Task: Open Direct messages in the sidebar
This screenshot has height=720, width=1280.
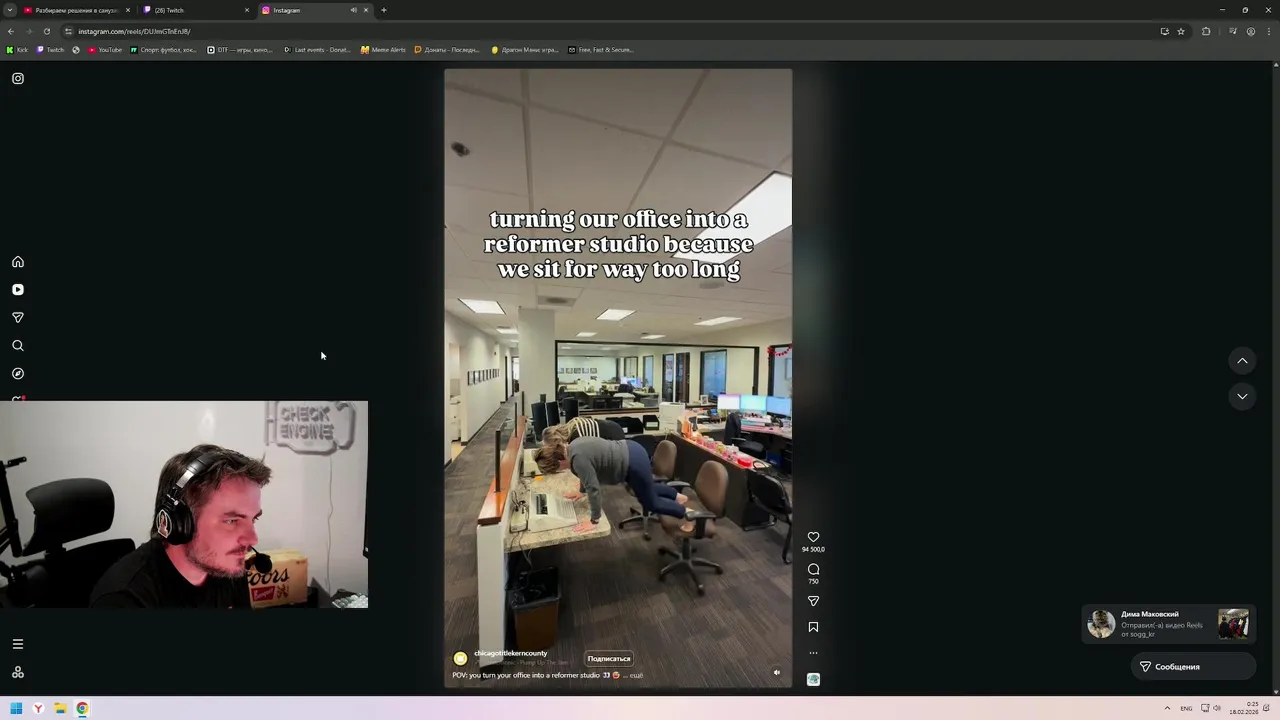Action: (x=18, y=318)
